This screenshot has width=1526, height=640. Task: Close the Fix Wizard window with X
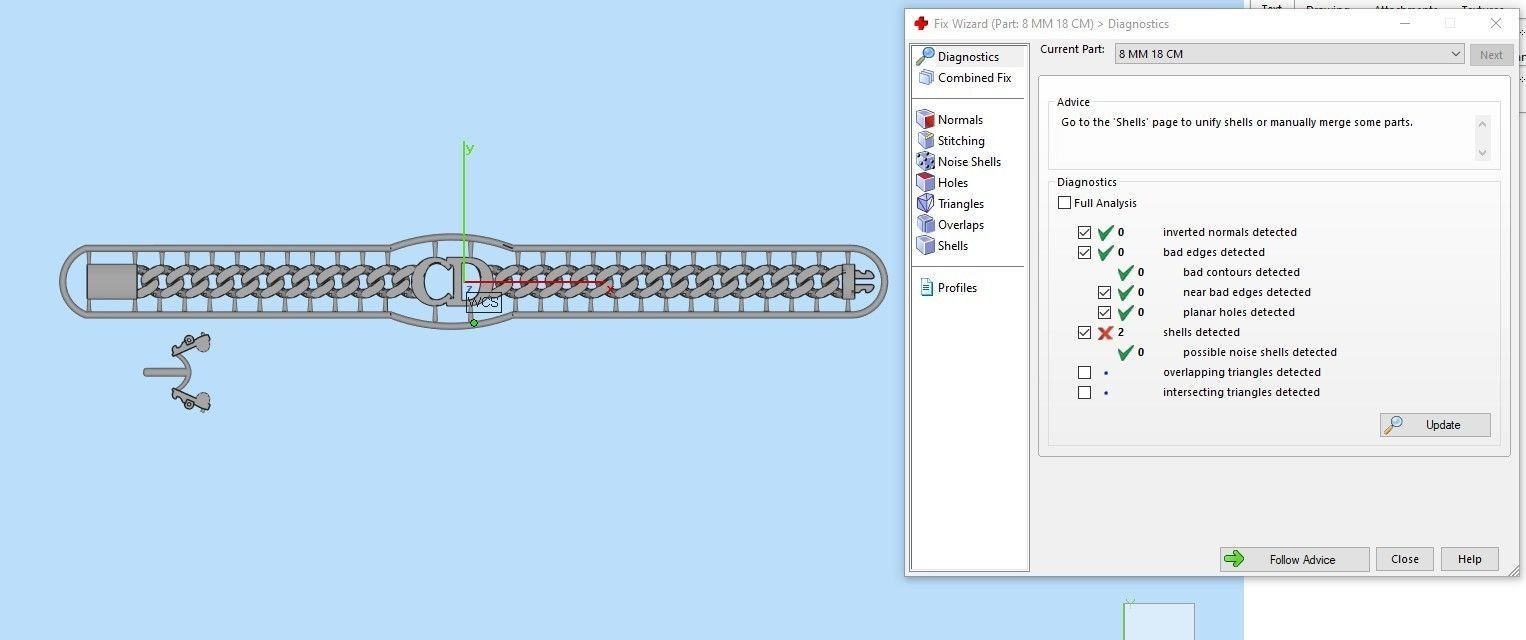pyautogui.click(x=1496, y=24)
